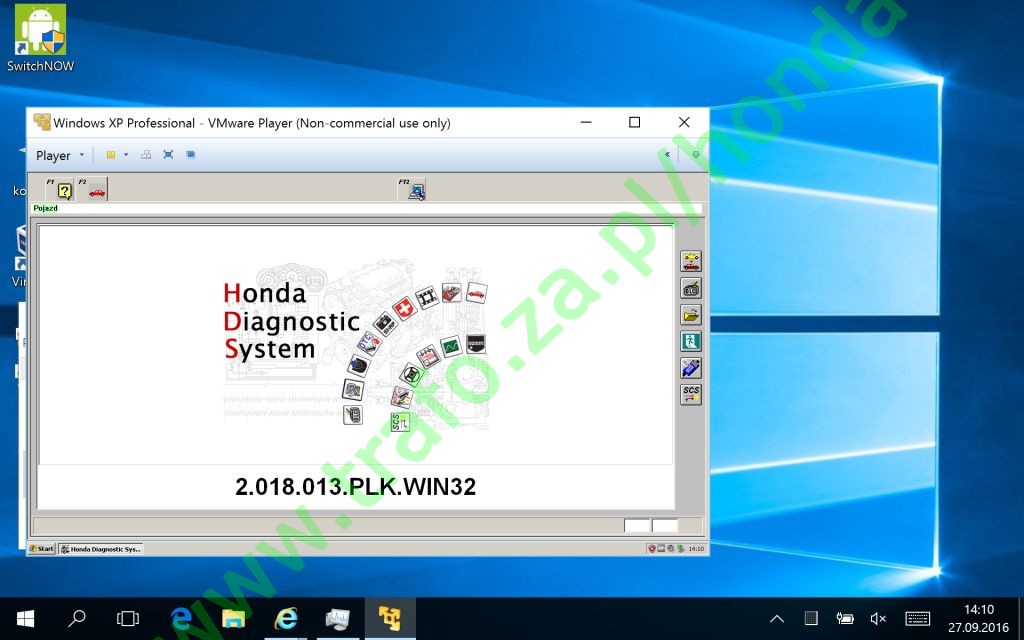Screen dimensions: 1024x640
Task: Close the VMware Player window
Action: point(684,122)
